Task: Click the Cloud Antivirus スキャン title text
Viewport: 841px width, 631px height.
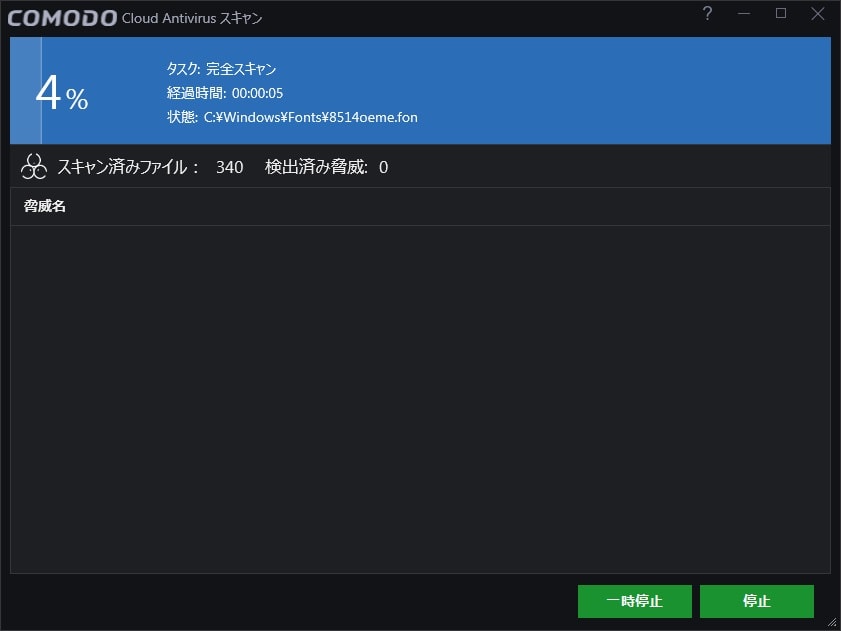Action: (x=192, y=18)
